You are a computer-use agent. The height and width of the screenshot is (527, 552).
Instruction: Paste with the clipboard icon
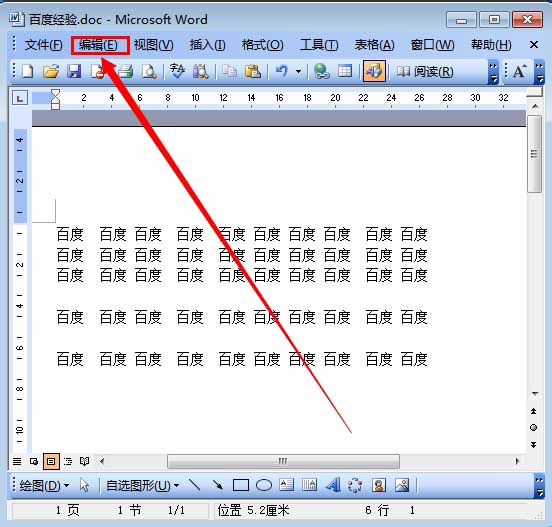[x=253, y=71]
